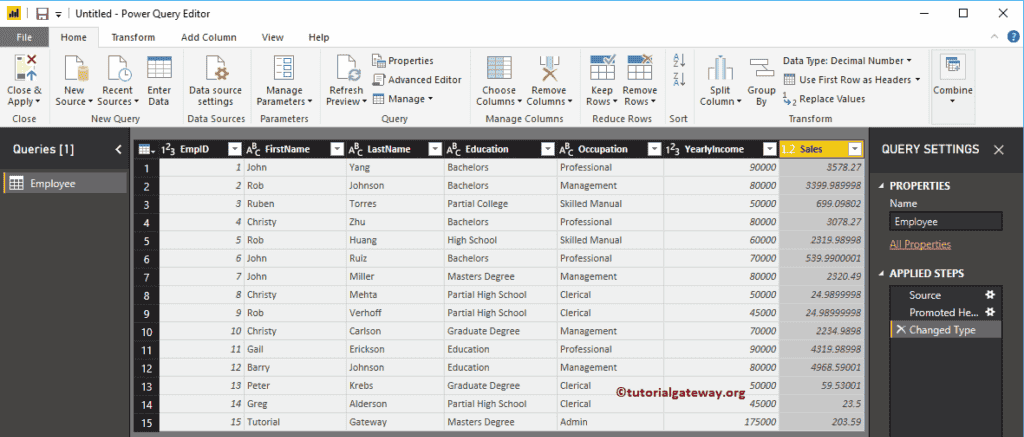The image size is (1024, 437).
Task: Switch to the Add Column tab
Action: point(209,37)
